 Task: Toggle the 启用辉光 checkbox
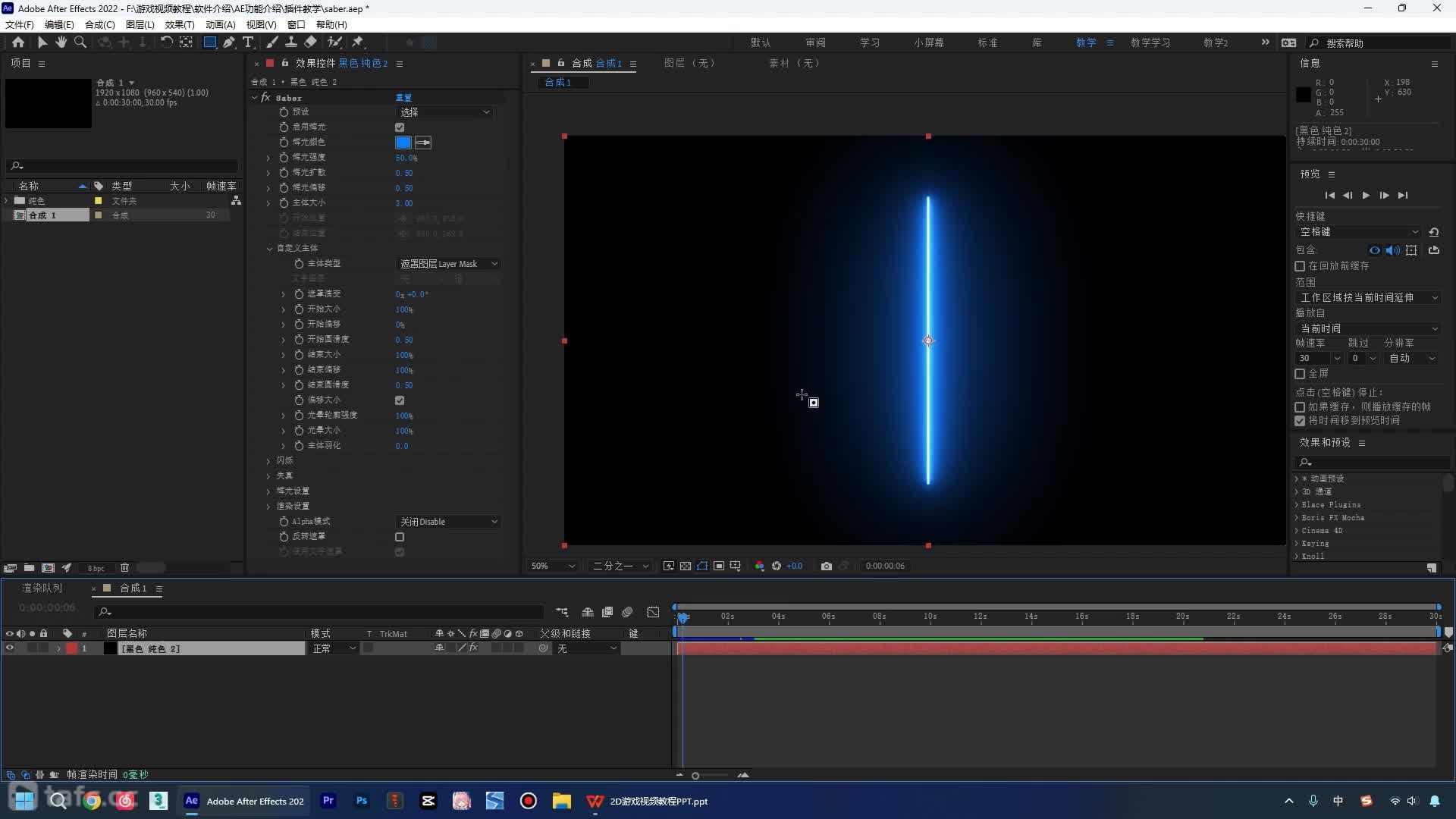[x=400, y=127]
